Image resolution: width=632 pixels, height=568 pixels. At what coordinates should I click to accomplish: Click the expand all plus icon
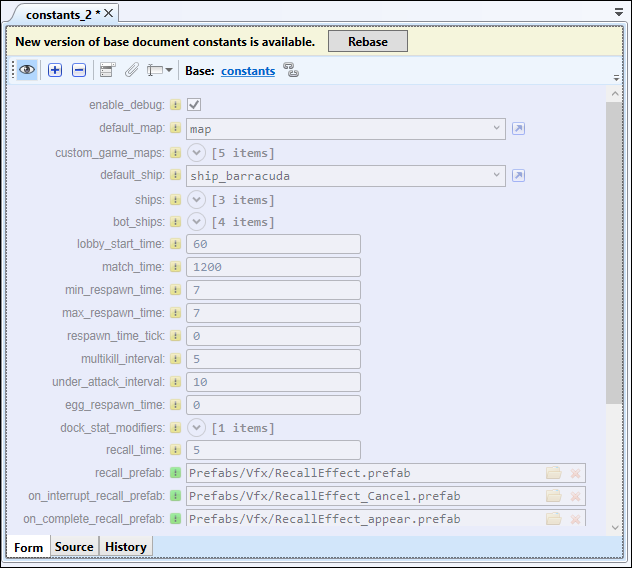[x=55, y=70]
